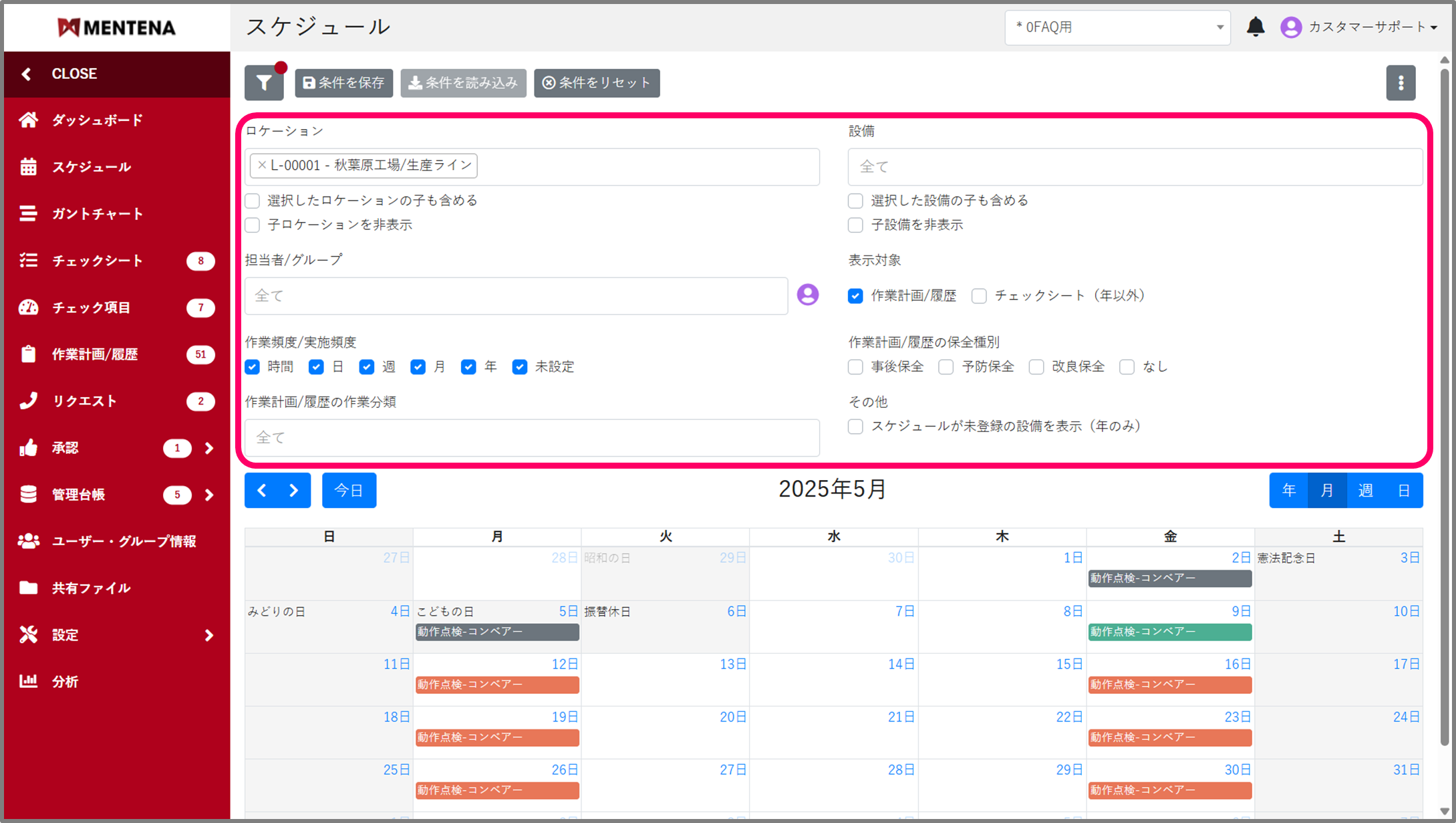Viewport: 1456px width, 823px height.
Task: Click the 今日 button
Action: click(349, 491)
